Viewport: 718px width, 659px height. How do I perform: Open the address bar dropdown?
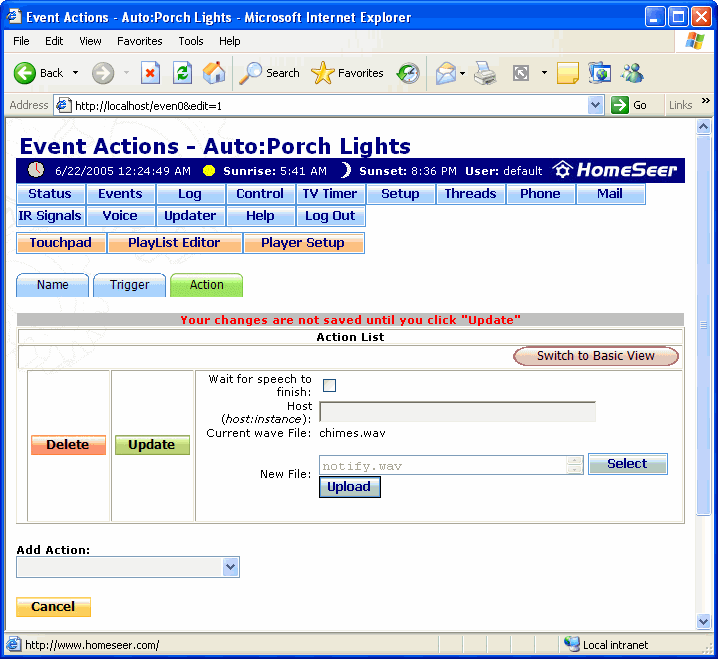click(x=595, y=105)
